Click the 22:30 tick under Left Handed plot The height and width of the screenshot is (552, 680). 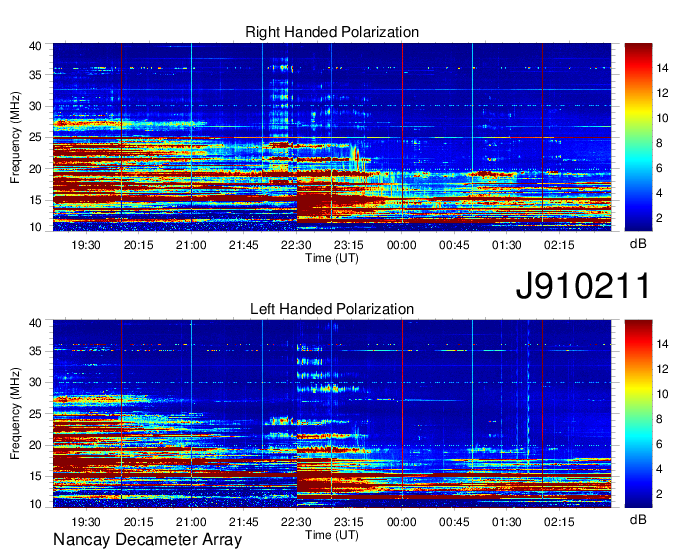[x=296, y=522]
